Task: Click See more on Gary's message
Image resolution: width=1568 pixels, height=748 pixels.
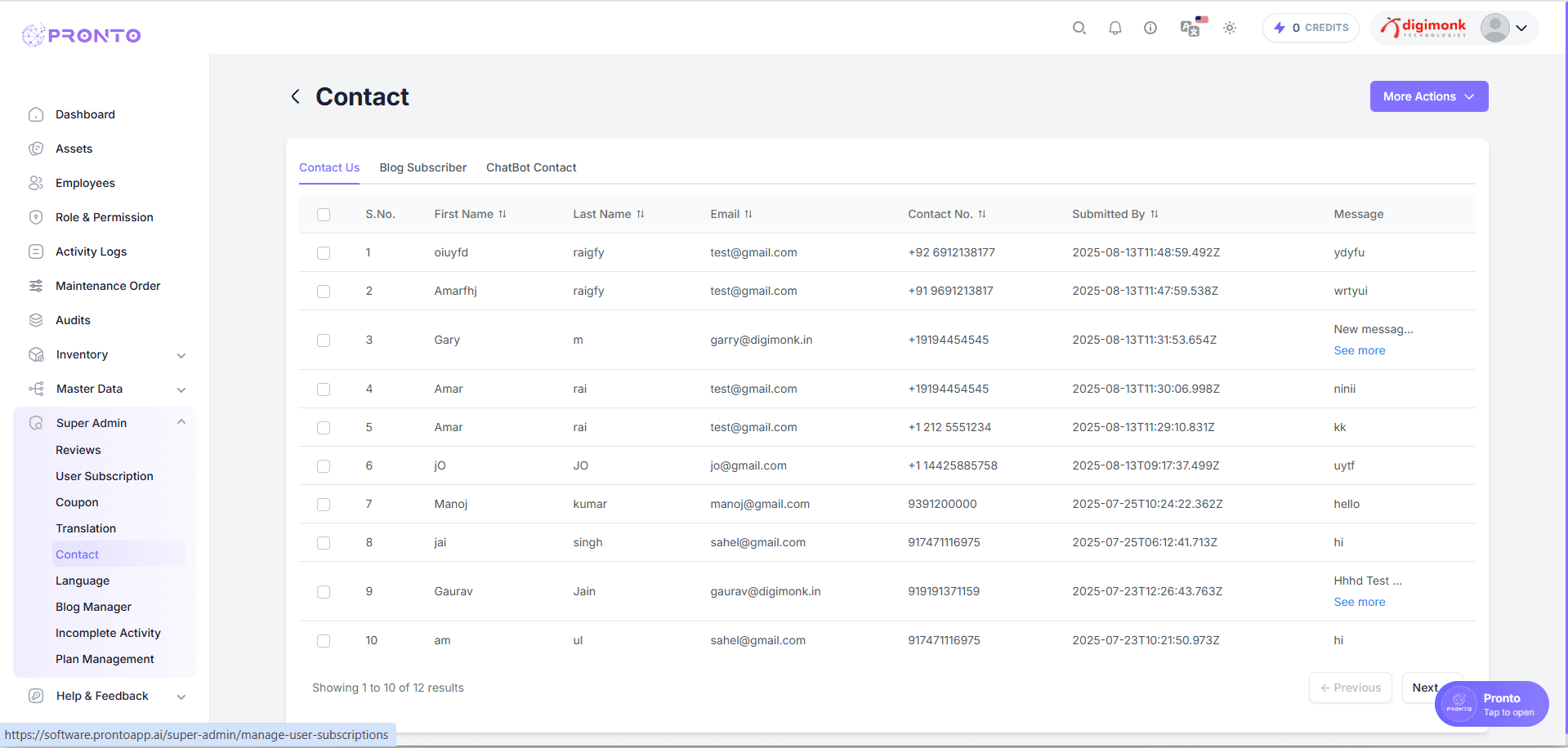Action: click(x=1359, y=350)
